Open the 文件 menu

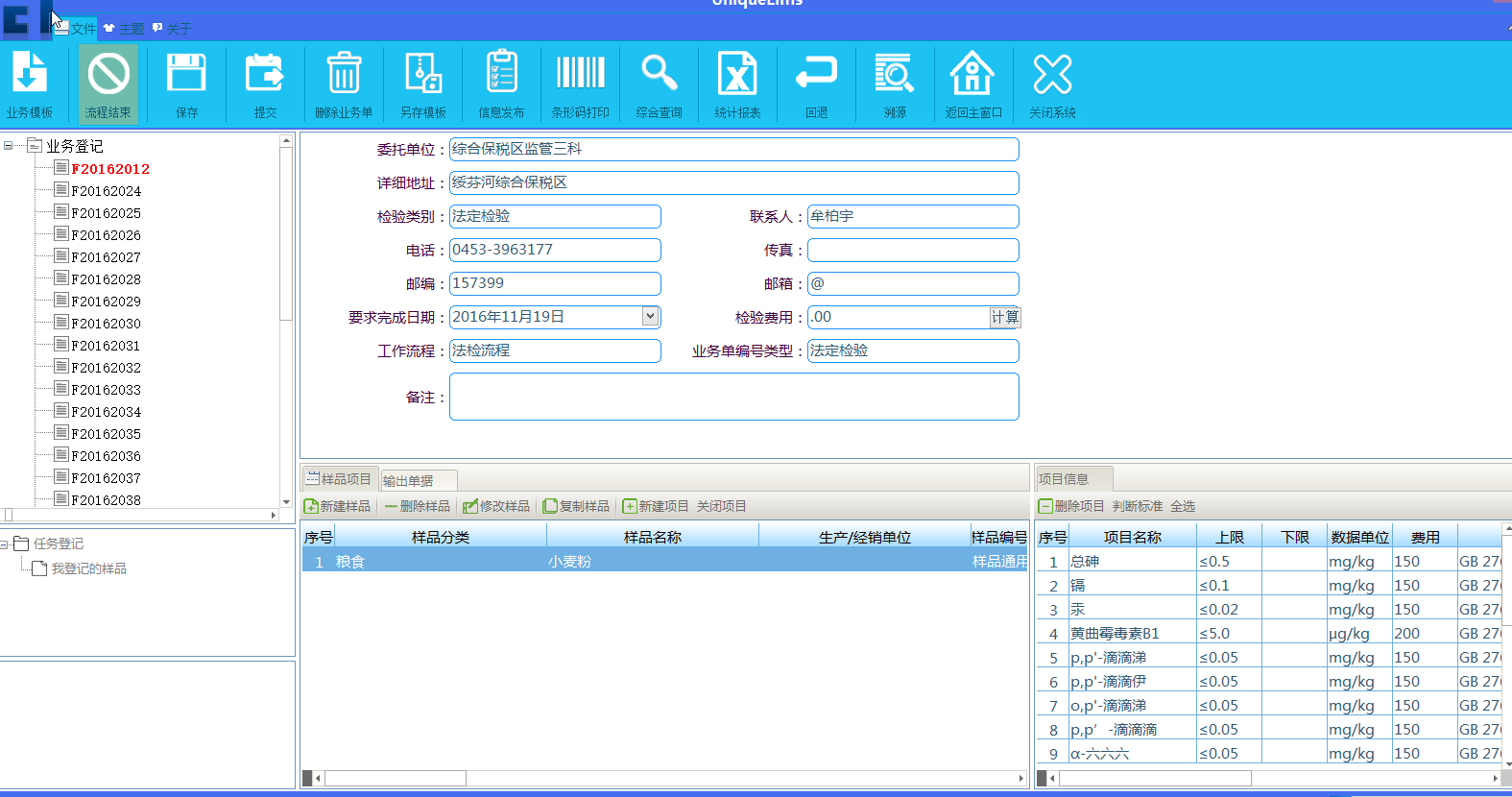(76, 29)
